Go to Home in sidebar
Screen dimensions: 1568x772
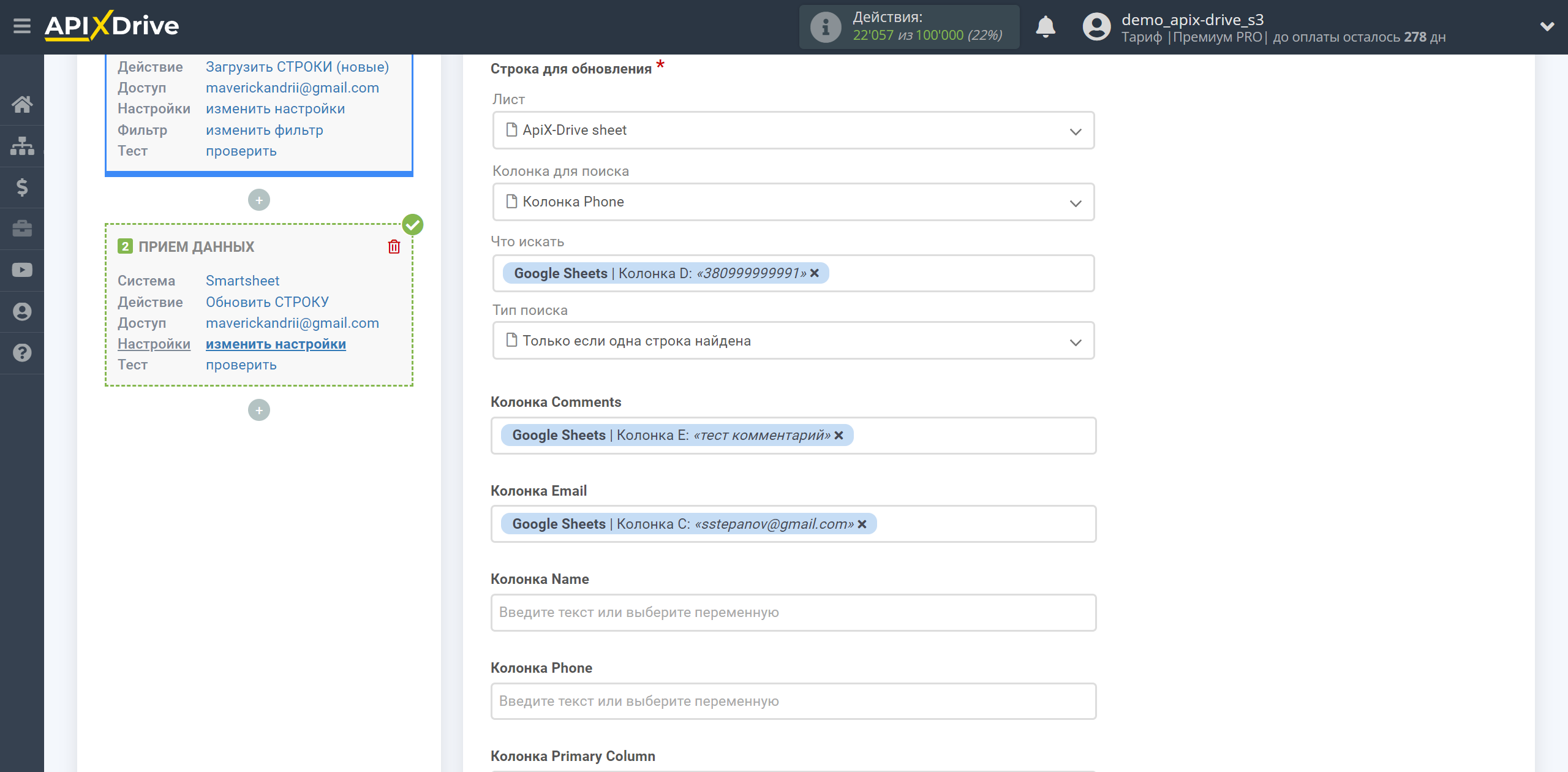click(22, 104)
